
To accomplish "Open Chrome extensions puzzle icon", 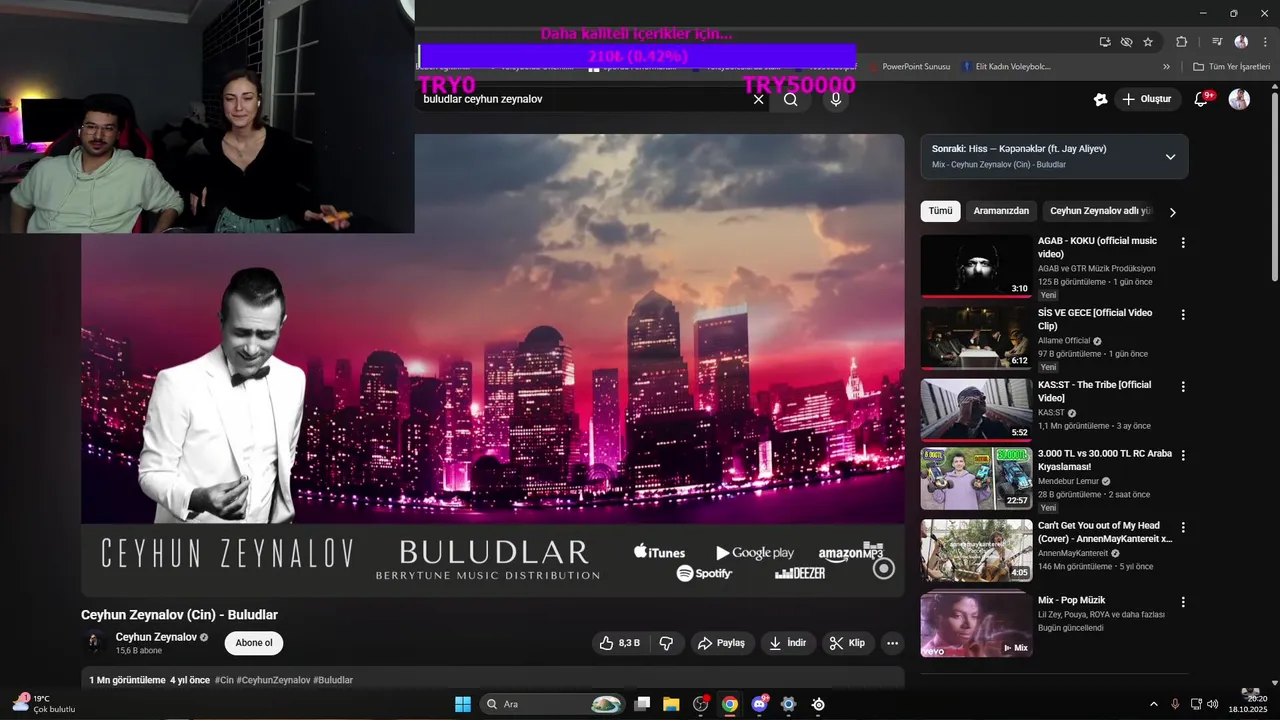I will [1181, 42].
